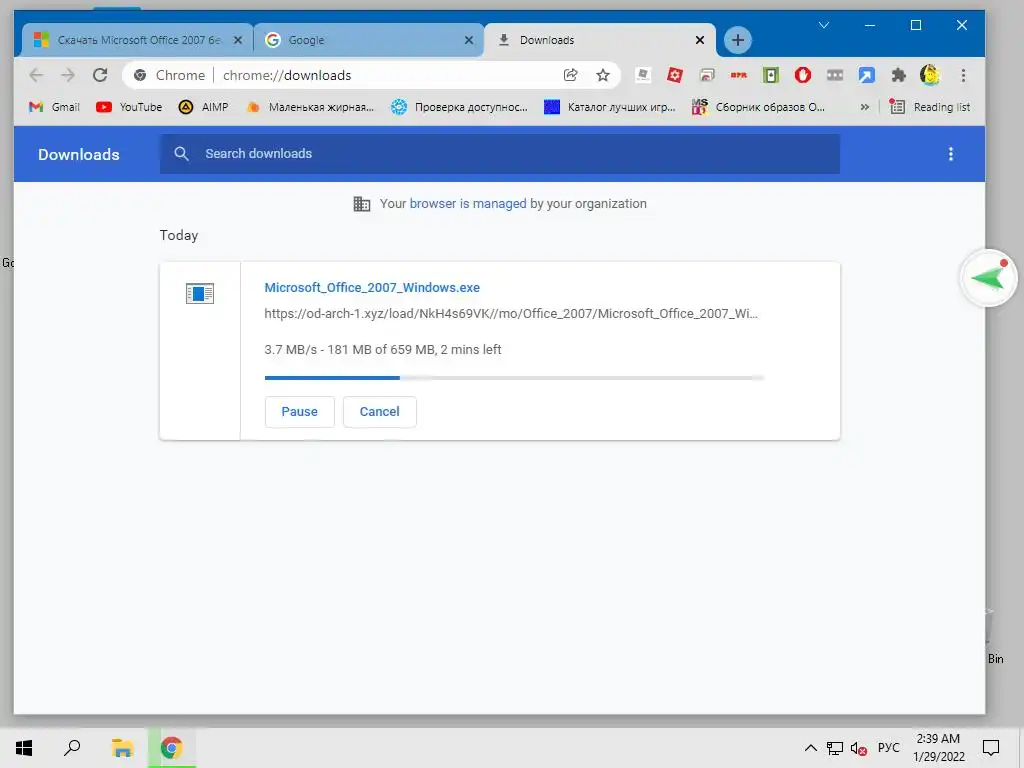
Task: Pause the Office download
Action: point(300,411)
